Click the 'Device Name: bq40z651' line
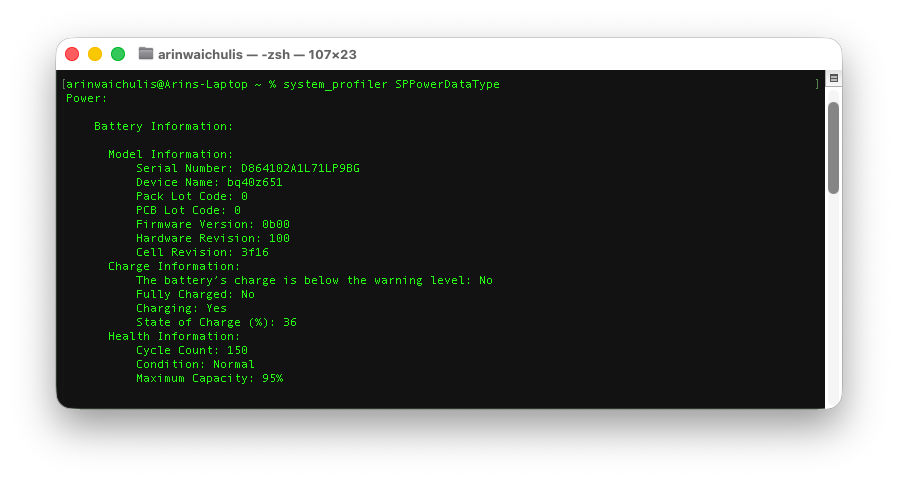 pos(209,182)
